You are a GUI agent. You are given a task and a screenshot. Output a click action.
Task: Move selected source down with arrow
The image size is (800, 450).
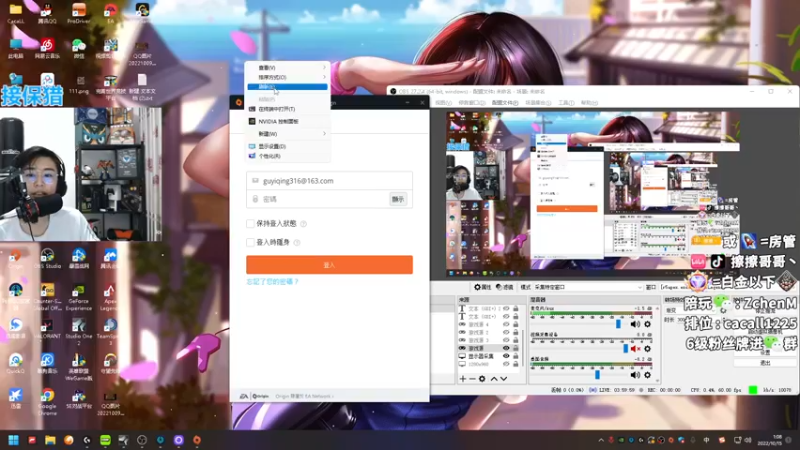(504, 379)
